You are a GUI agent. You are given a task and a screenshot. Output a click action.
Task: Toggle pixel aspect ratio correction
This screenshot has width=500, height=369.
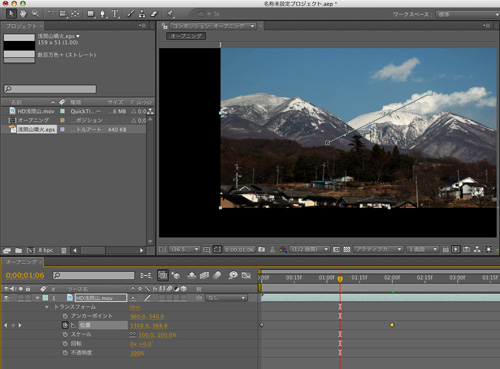click(445, 249)
